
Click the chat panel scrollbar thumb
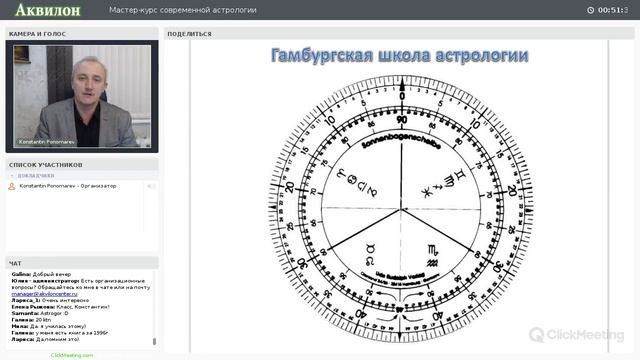pos(154,341)
